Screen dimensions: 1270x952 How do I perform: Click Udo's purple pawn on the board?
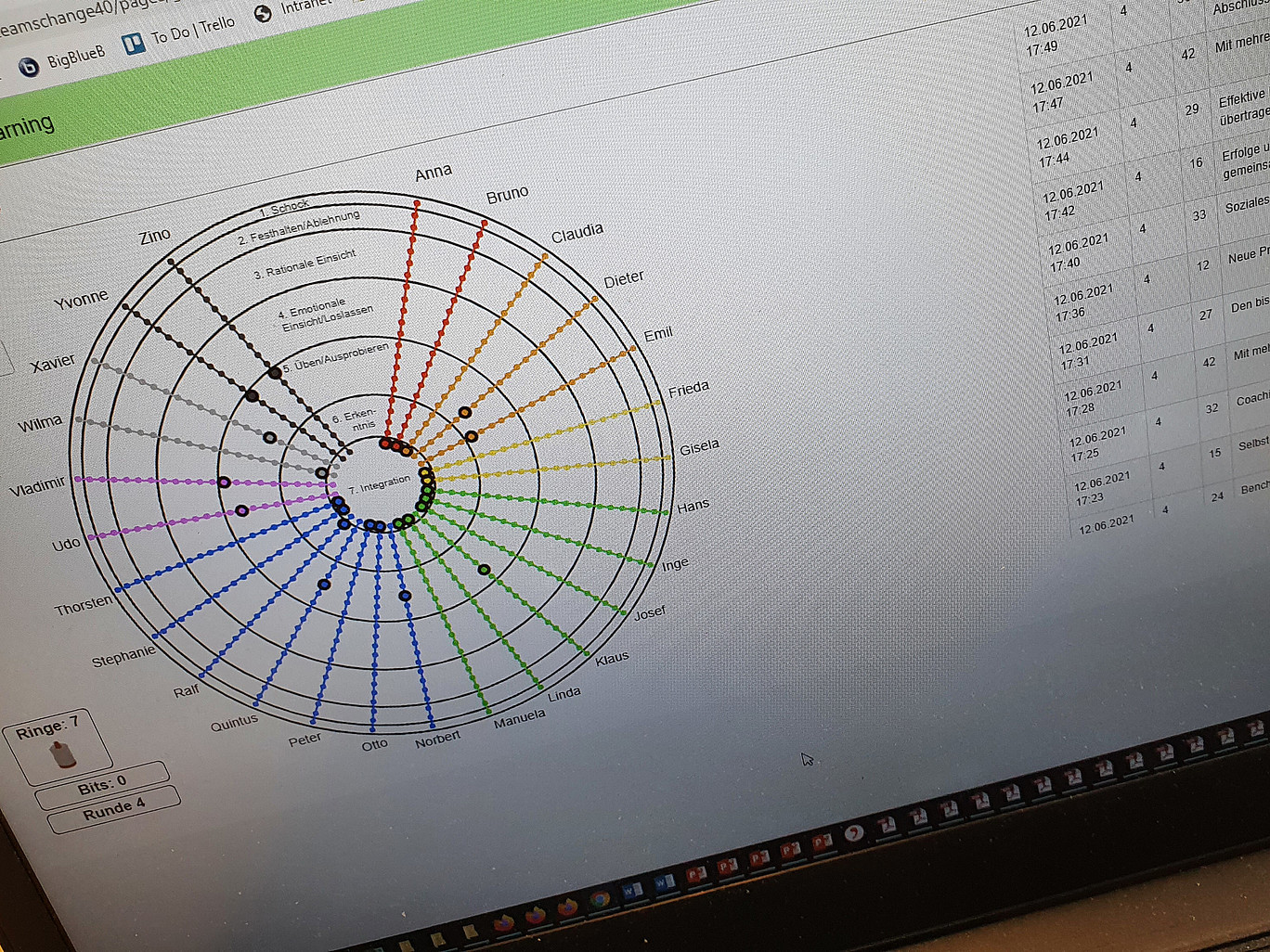[x=241, y=510]
